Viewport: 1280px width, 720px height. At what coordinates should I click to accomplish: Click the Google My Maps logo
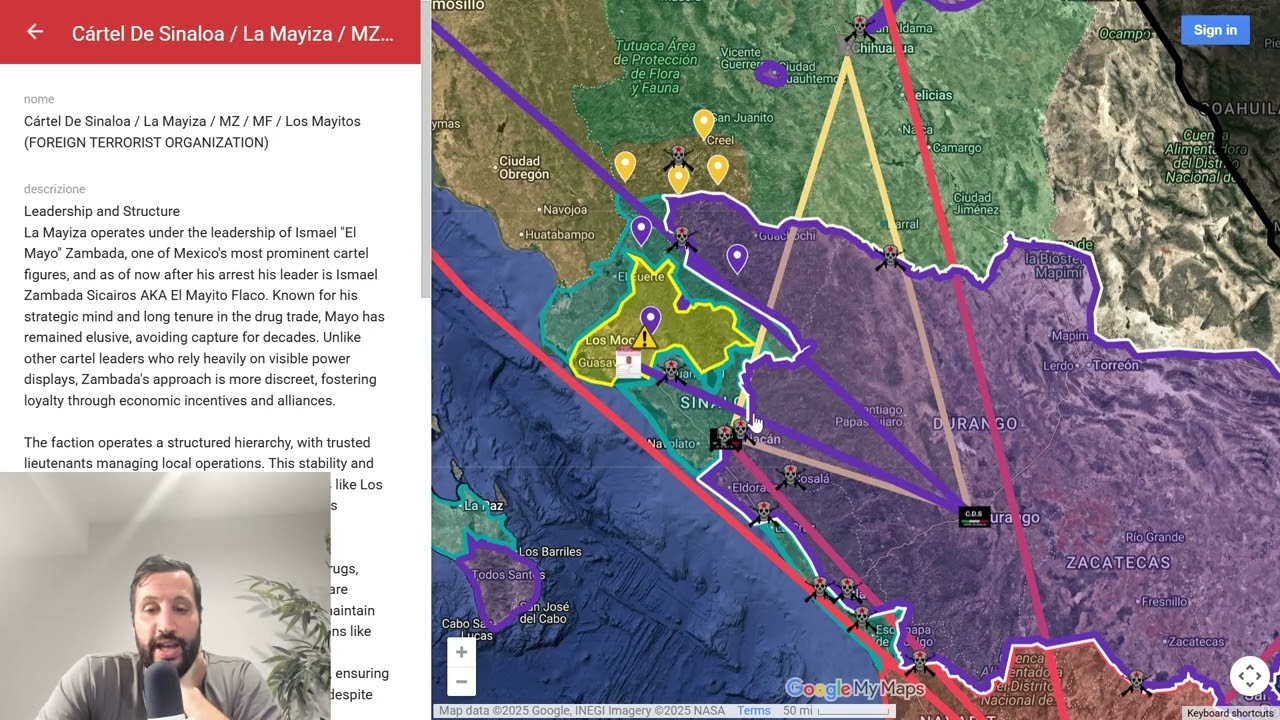coord(855,688)
